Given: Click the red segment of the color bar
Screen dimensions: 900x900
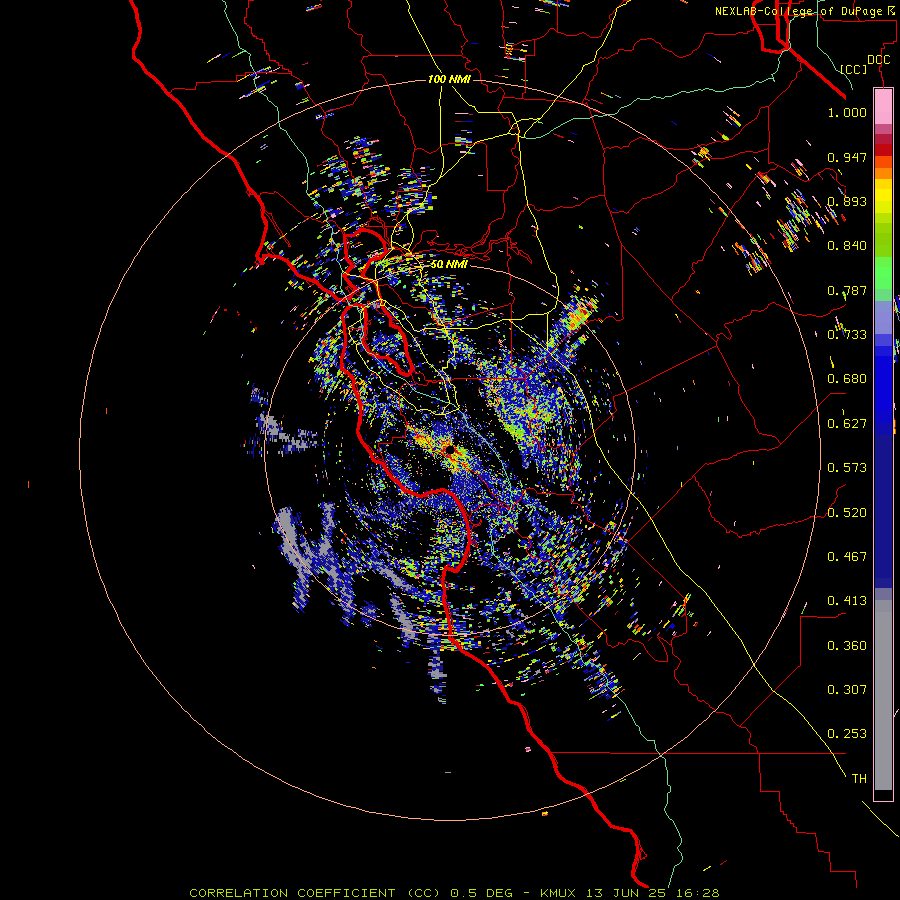Looking at the screenshot, I should click(883, 149).
